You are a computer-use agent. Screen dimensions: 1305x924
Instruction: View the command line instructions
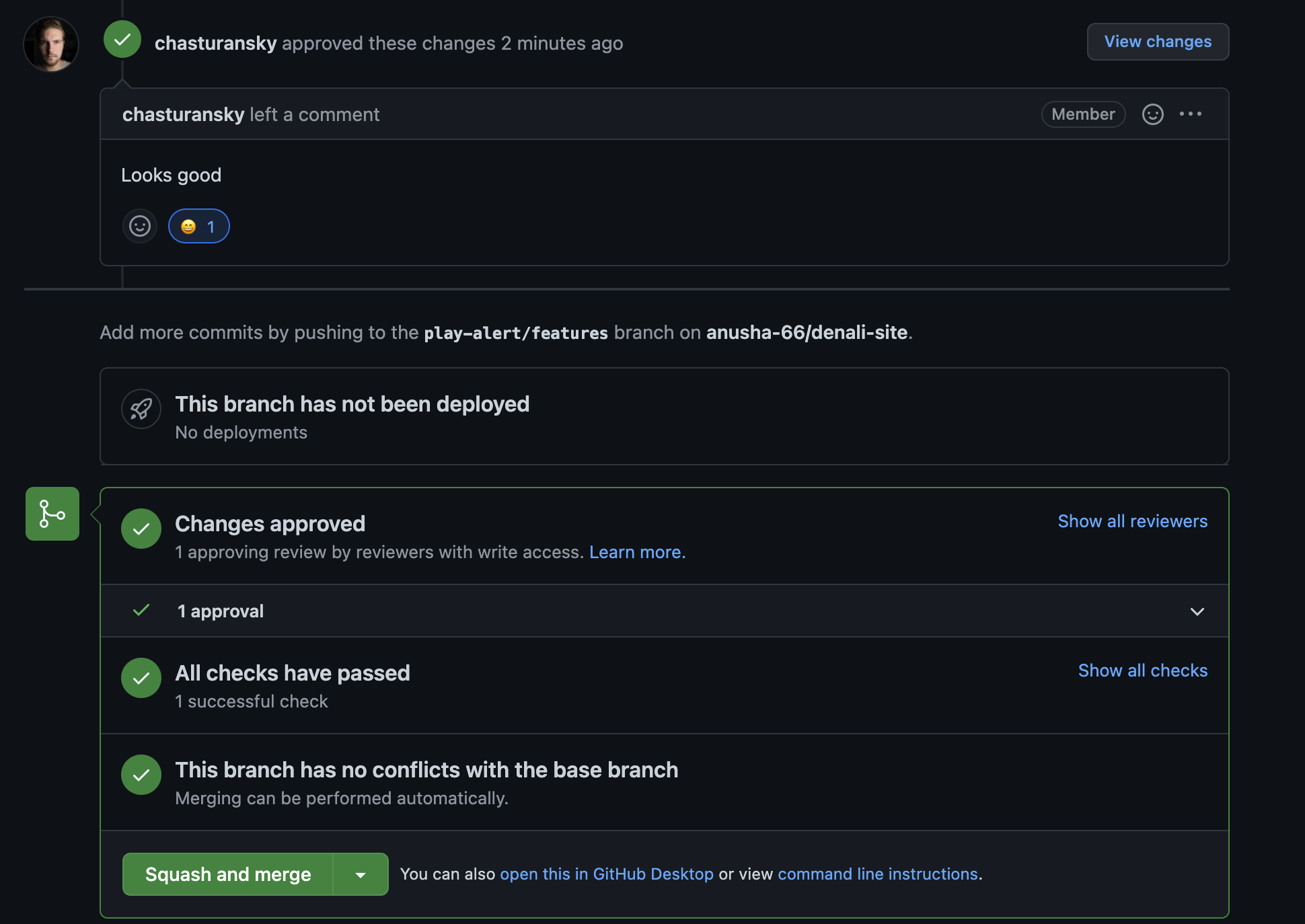[877, 874]
